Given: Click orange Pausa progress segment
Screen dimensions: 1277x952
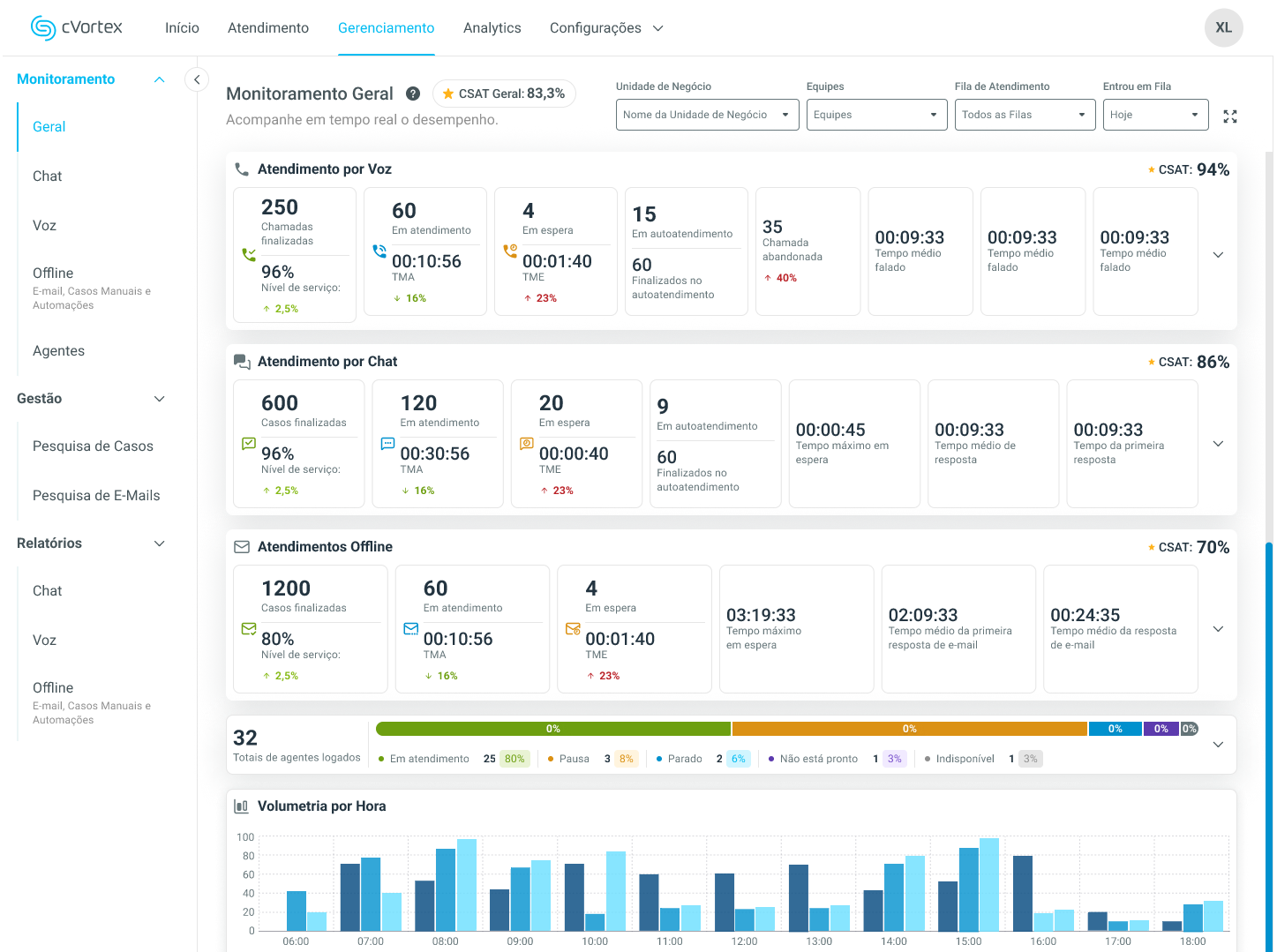Looking at the screenshot, I should tap(910, 729).
